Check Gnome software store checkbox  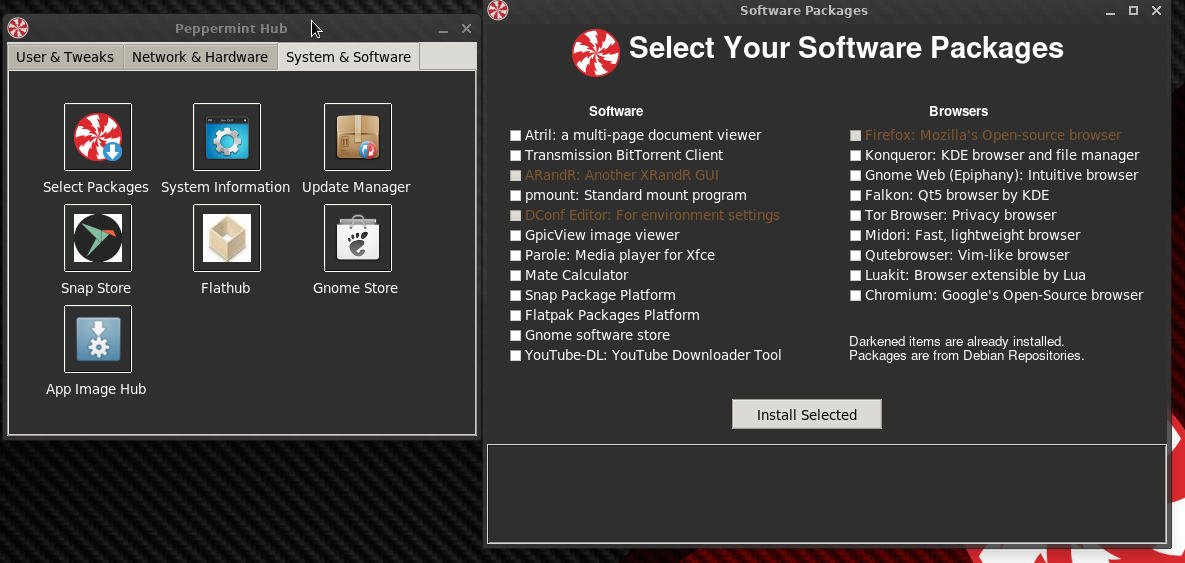coord(515,336)
